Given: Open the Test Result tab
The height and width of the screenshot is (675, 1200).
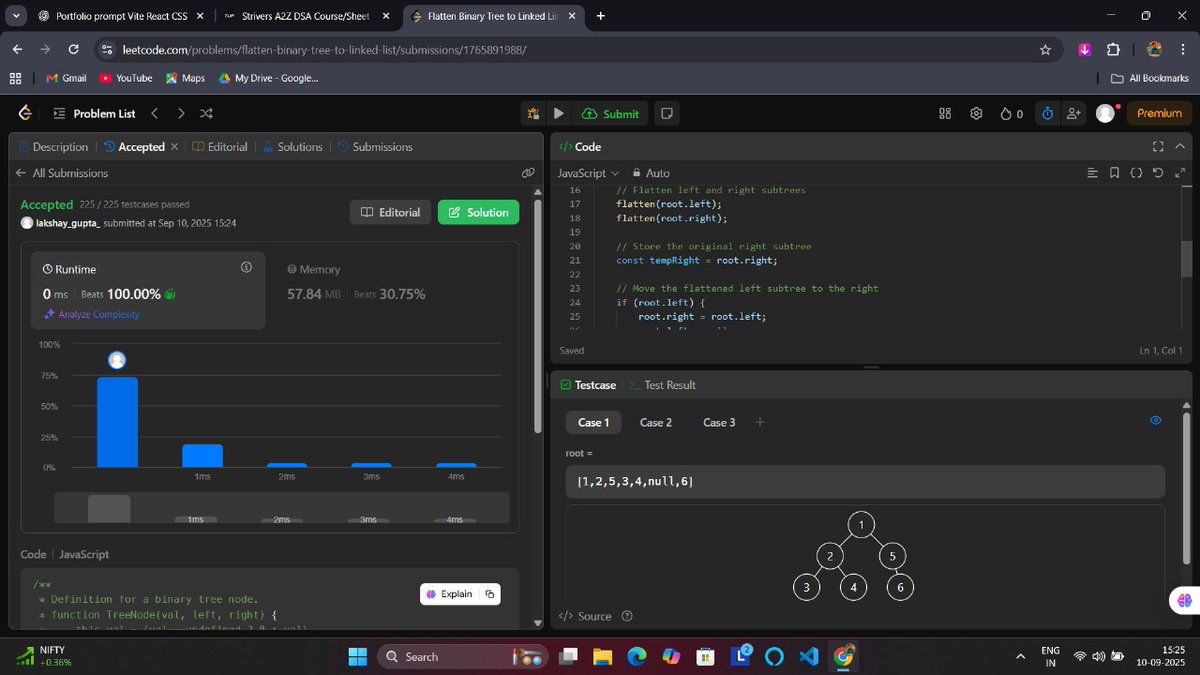Looking at the screenshot, I should click(663, 385).
